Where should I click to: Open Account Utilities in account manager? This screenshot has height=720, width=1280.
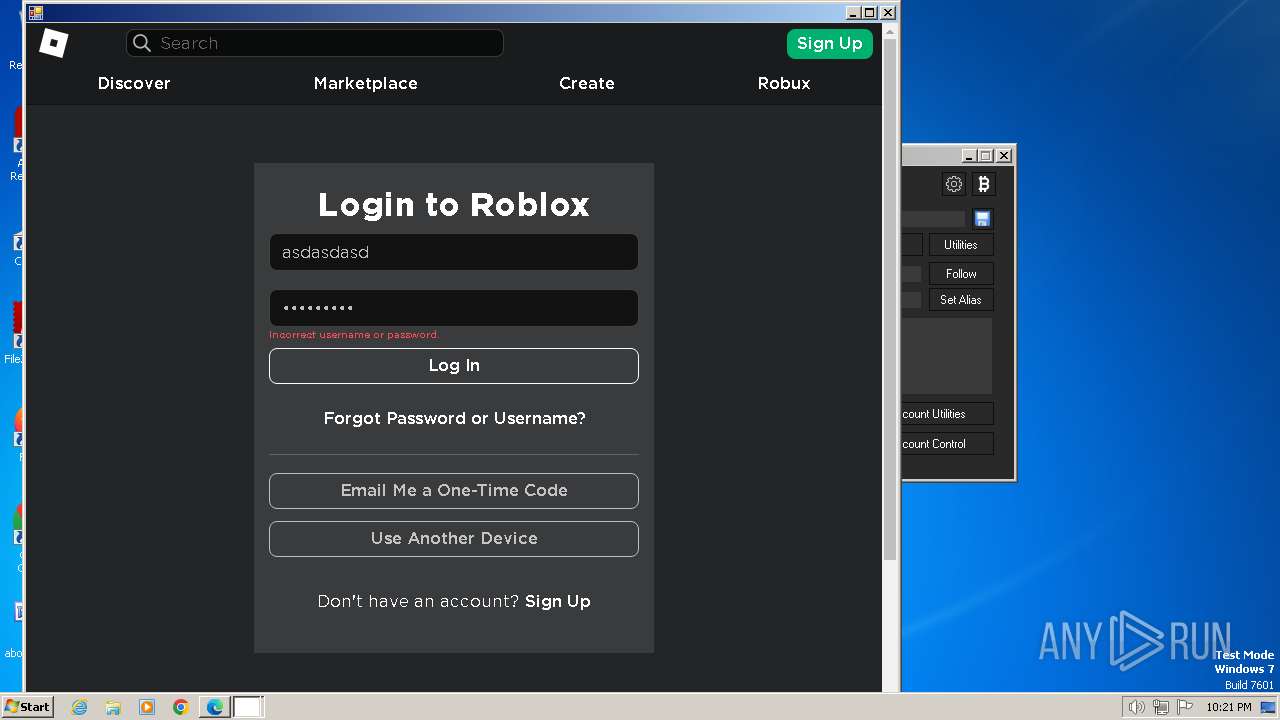[x=947, y=414]
